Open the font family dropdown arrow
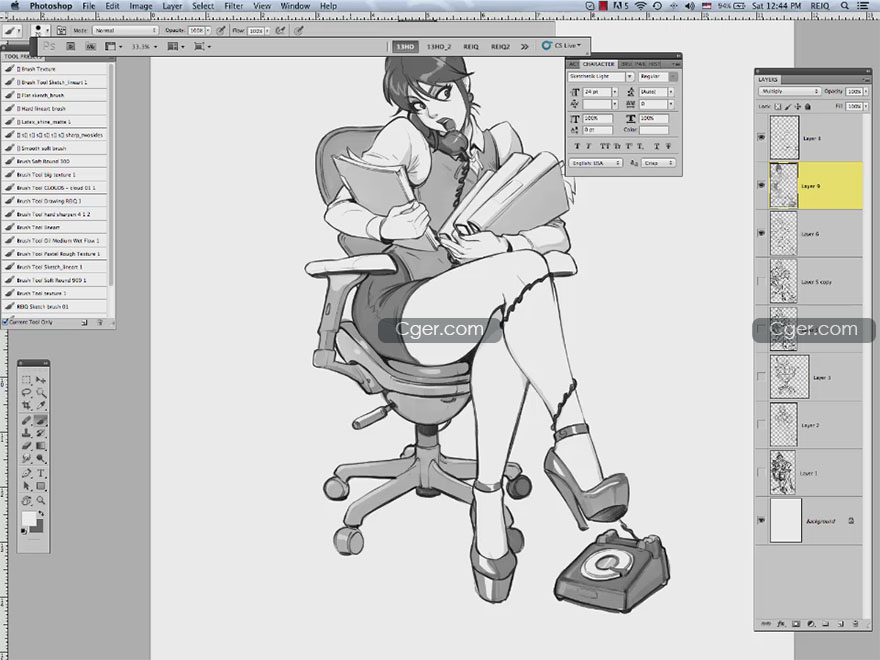The height and width of the screenshot is (660, 880). 630,76
